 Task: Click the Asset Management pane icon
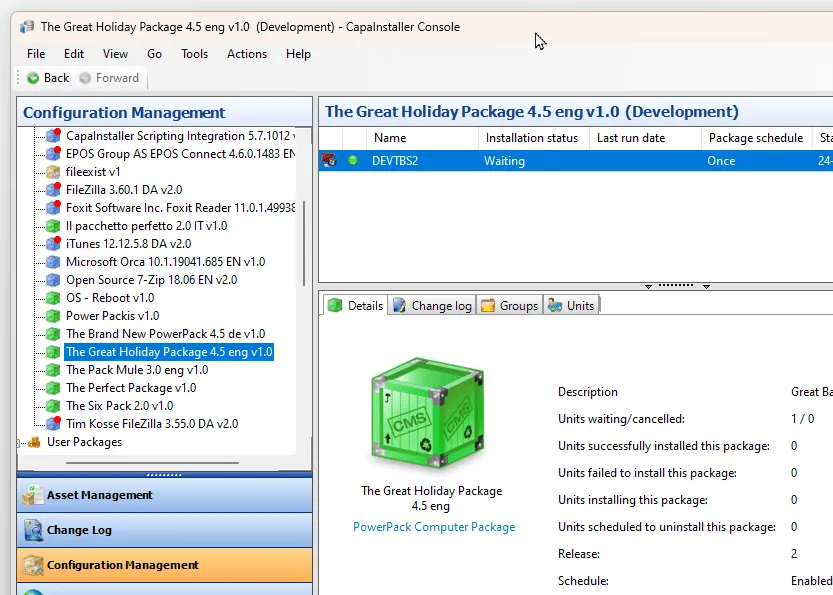click(33, 495)
